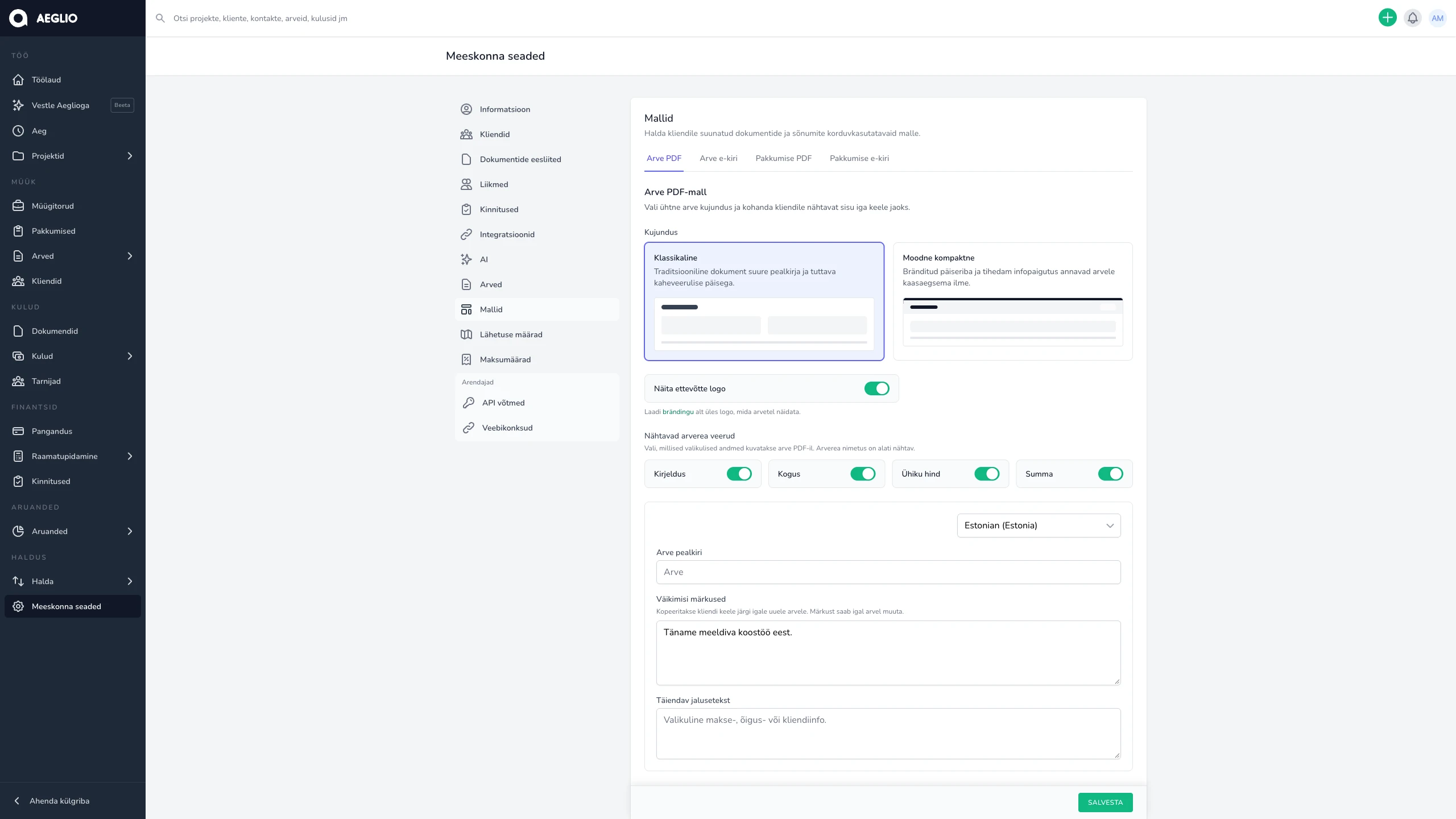Toggle Näita ettevõtte logo switch
This screenshot has height=819, width=1456.
point(876,388)
